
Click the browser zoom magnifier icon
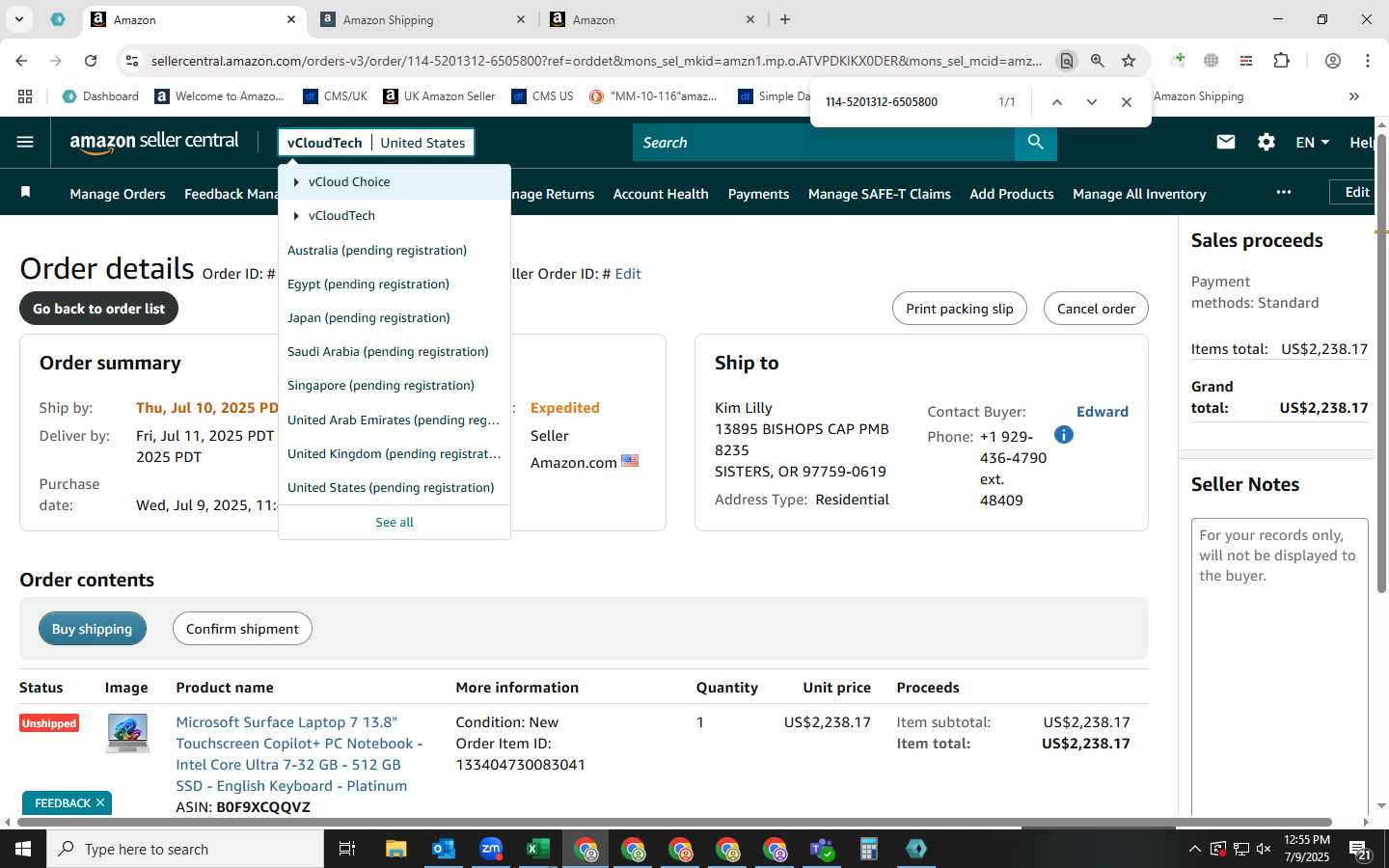[x=1098, y=61]
